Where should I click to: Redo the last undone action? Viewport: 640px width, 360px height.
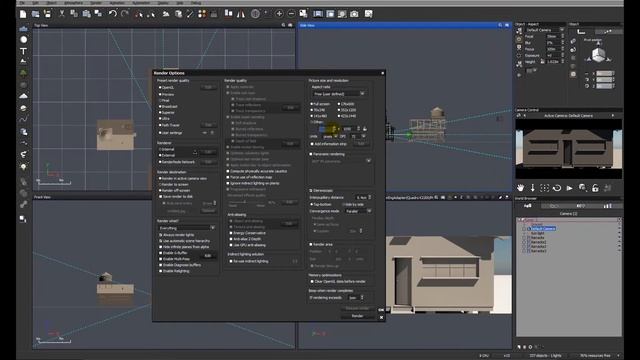[125, 14]
